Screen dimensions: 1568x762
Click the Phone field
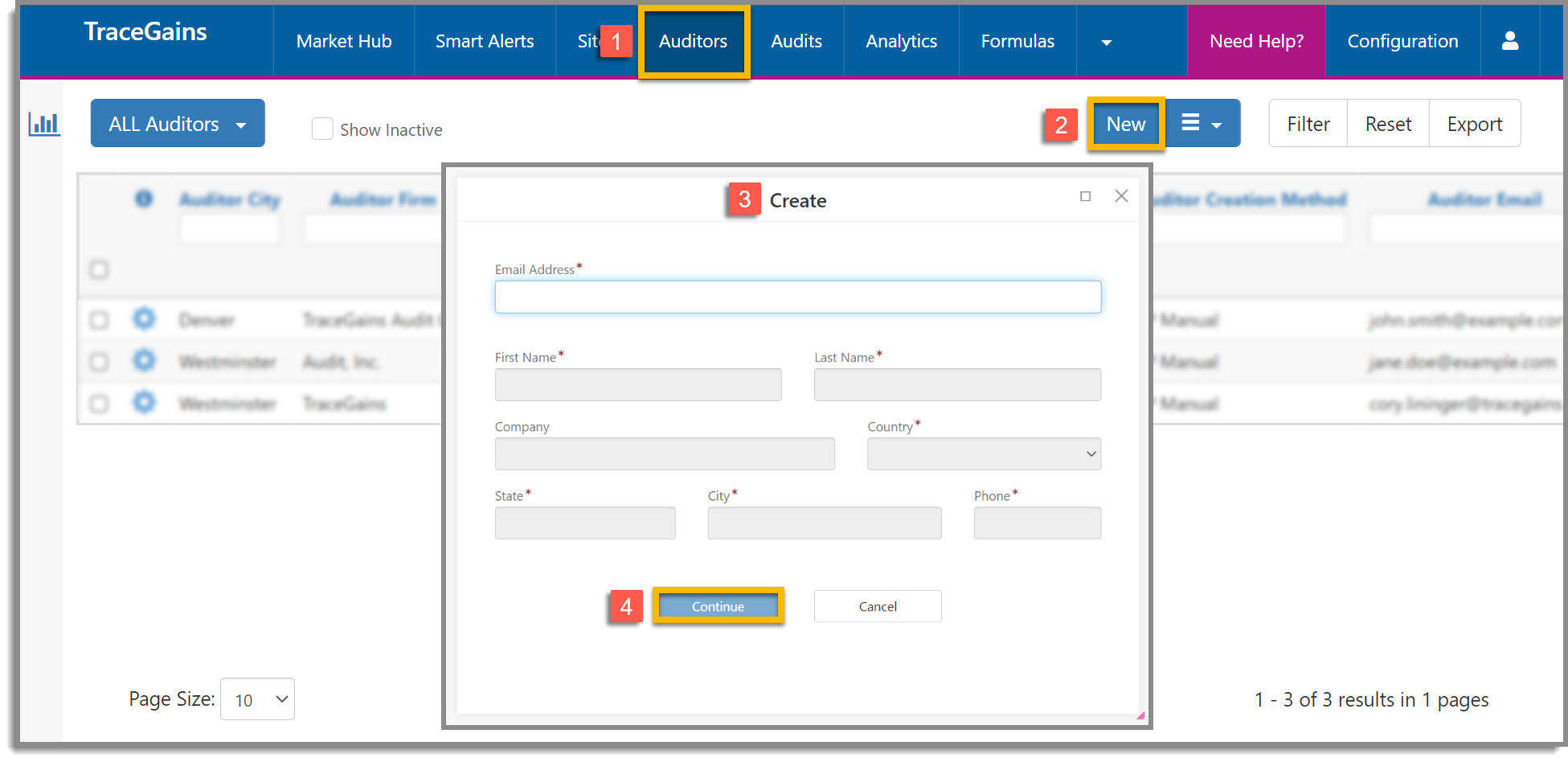[x=1038, y=522]
